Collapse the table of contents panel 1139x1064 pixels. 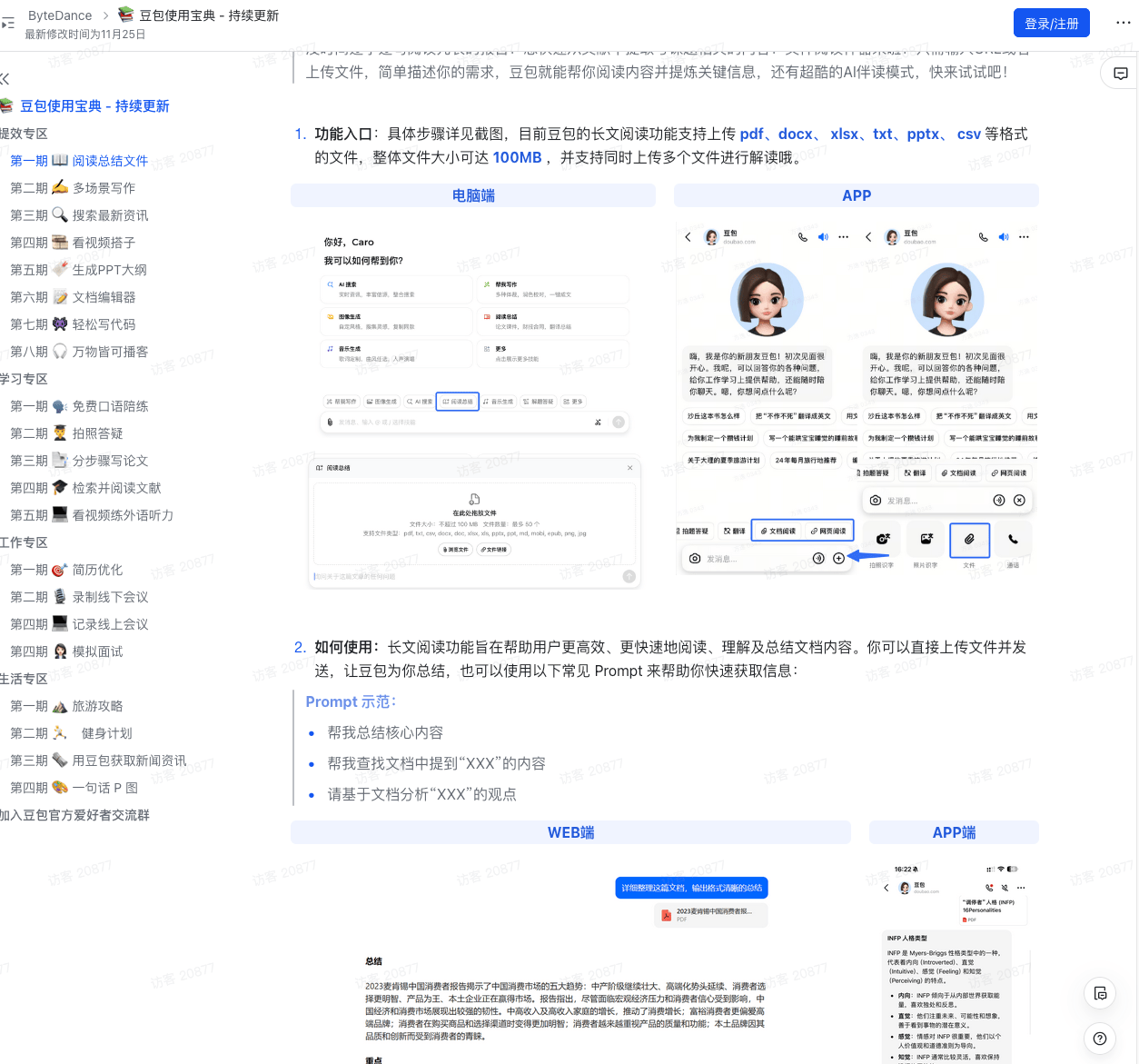coord(5,79)
